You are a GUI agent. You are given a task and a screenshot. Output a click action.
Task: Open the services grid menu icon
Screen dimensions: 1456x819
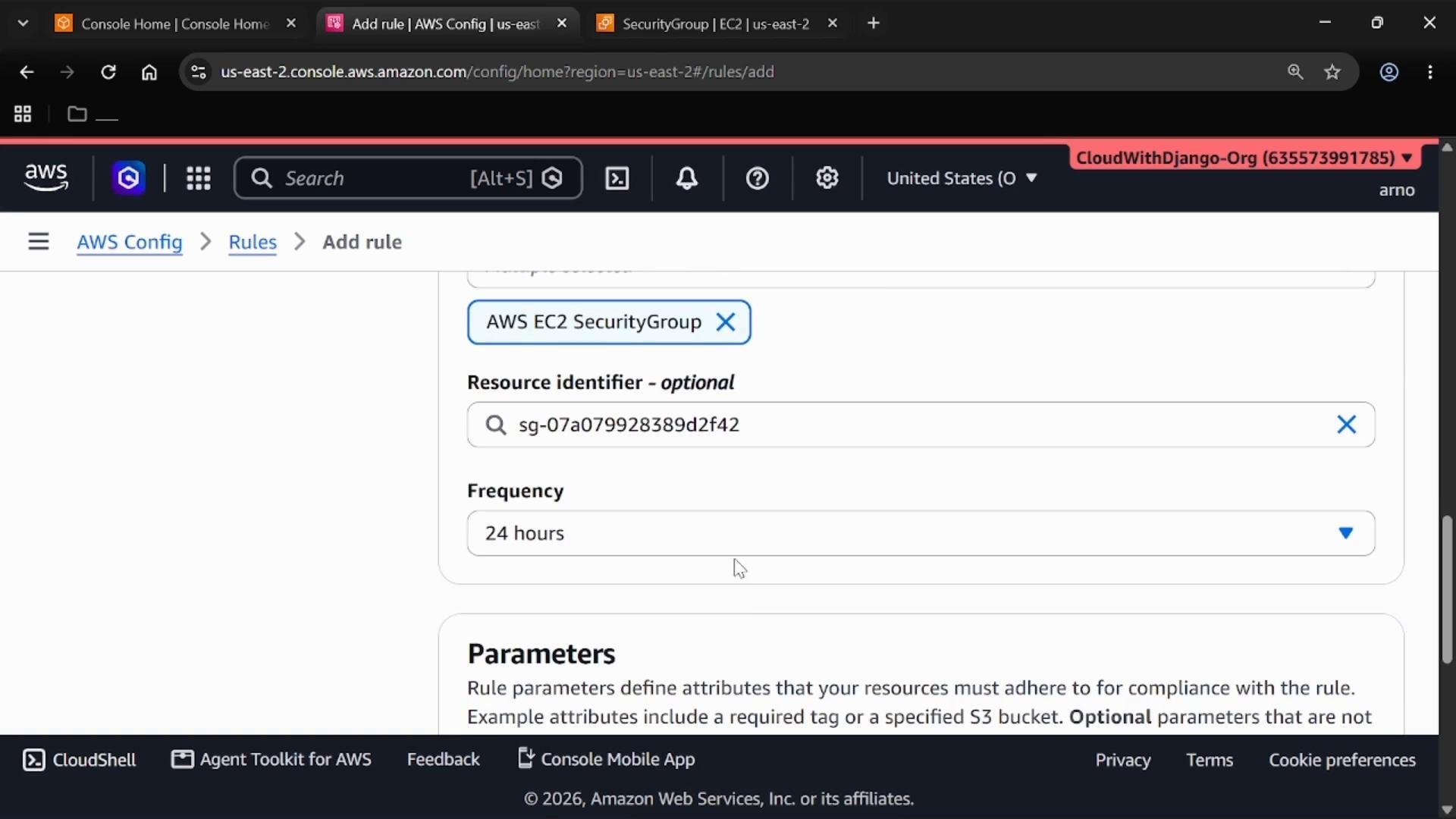coord(199,178)
